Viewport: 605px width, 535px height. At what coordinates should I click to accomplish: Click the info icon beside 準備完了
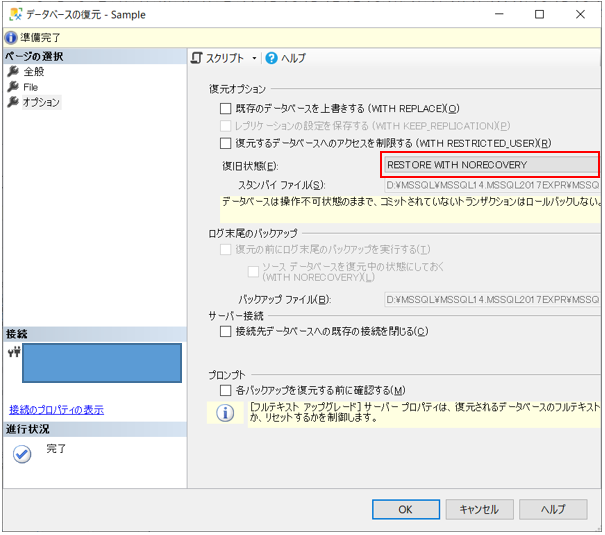11,38
